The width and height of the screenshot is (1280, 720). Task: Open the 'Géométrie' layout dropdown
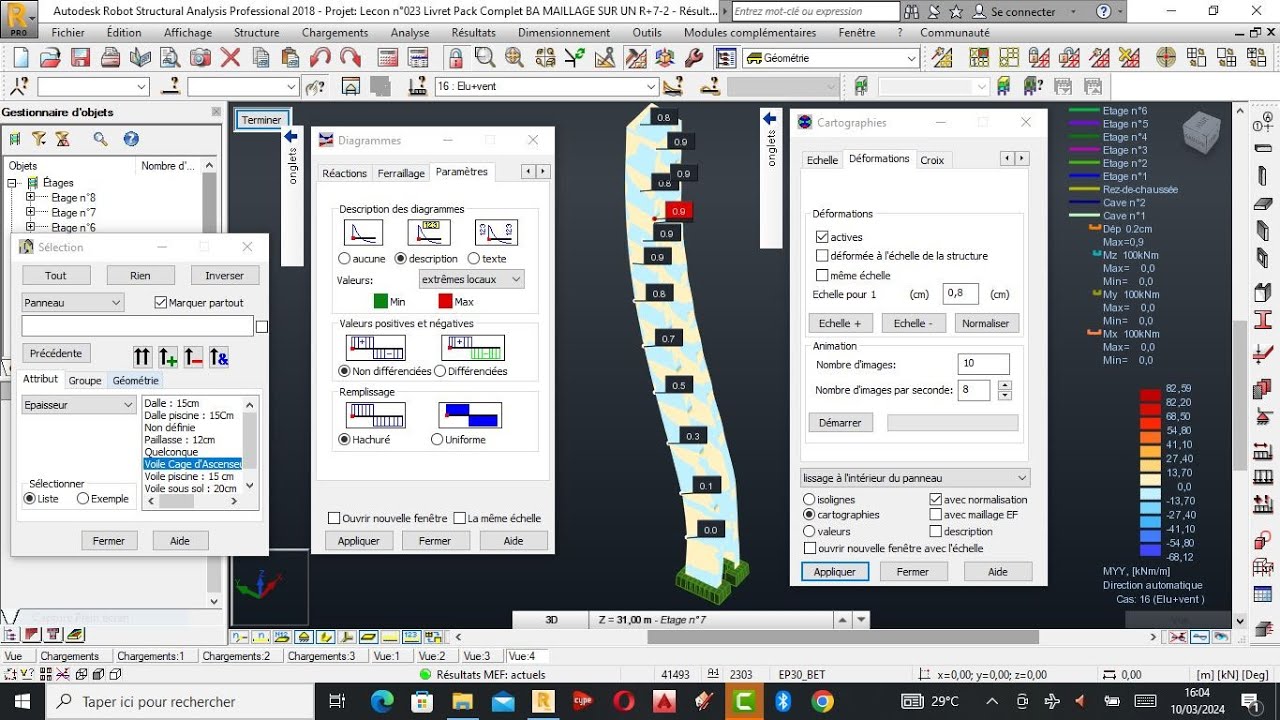(x=830, y=58)
